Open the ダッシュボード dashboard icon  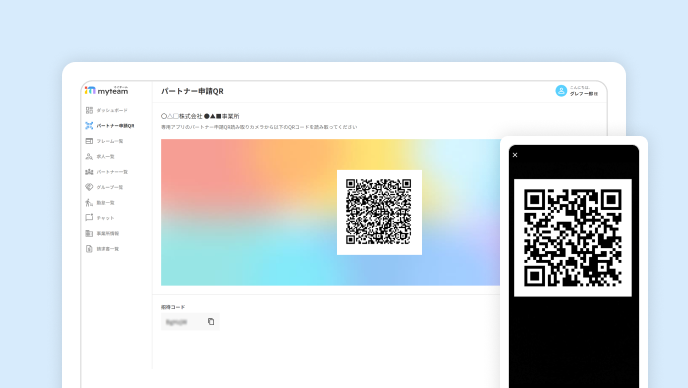pyautogui.click(x=89, y=110)
